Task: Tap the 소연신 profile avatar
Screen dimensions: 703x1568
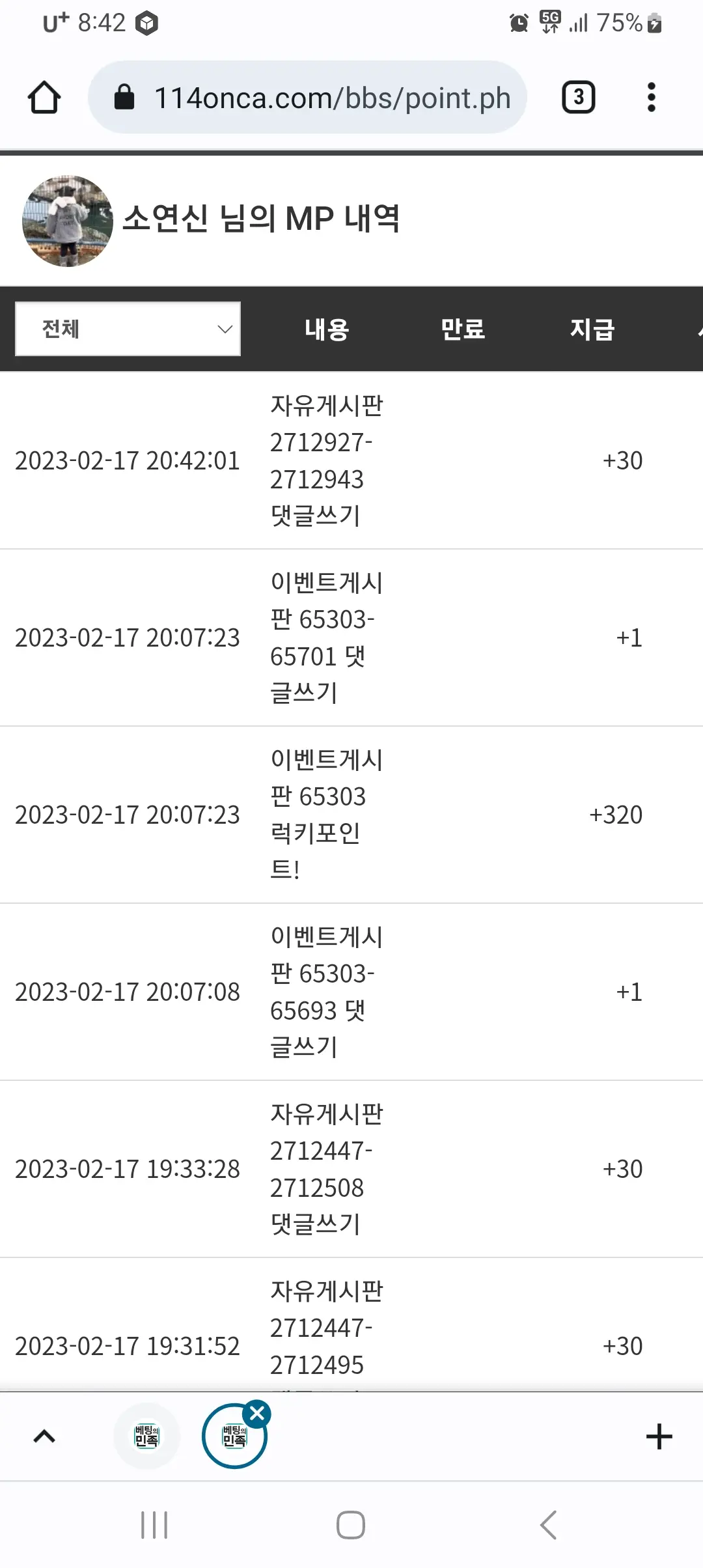Action: [68, 221]
